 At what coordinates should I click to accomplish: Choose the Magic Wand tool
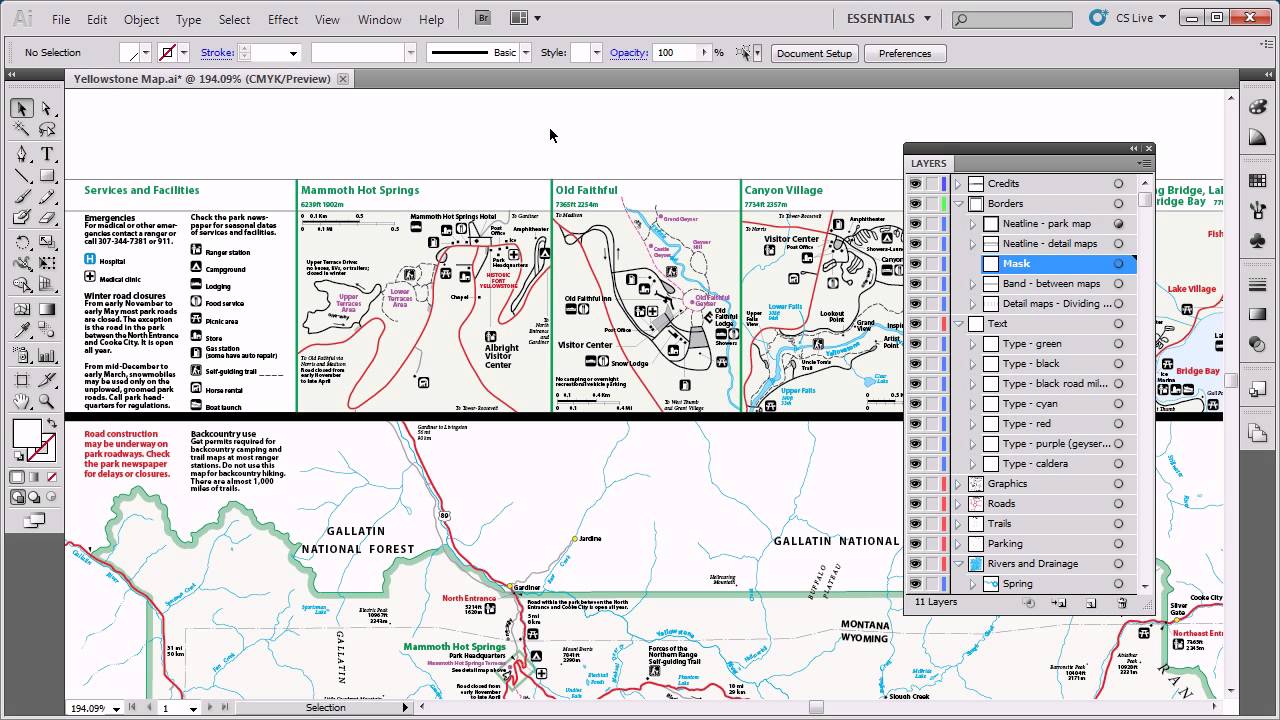tap(22, 130)
